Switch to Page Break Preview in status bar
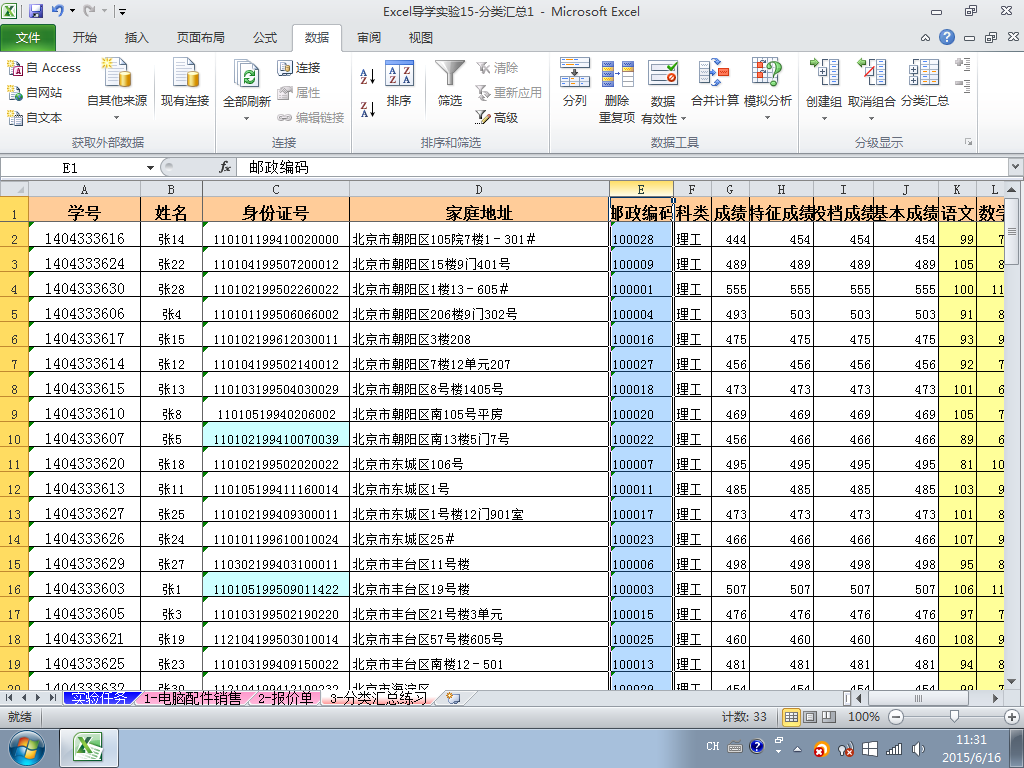The width and height of the screenshot is (1024, 768). click(829, 717)
